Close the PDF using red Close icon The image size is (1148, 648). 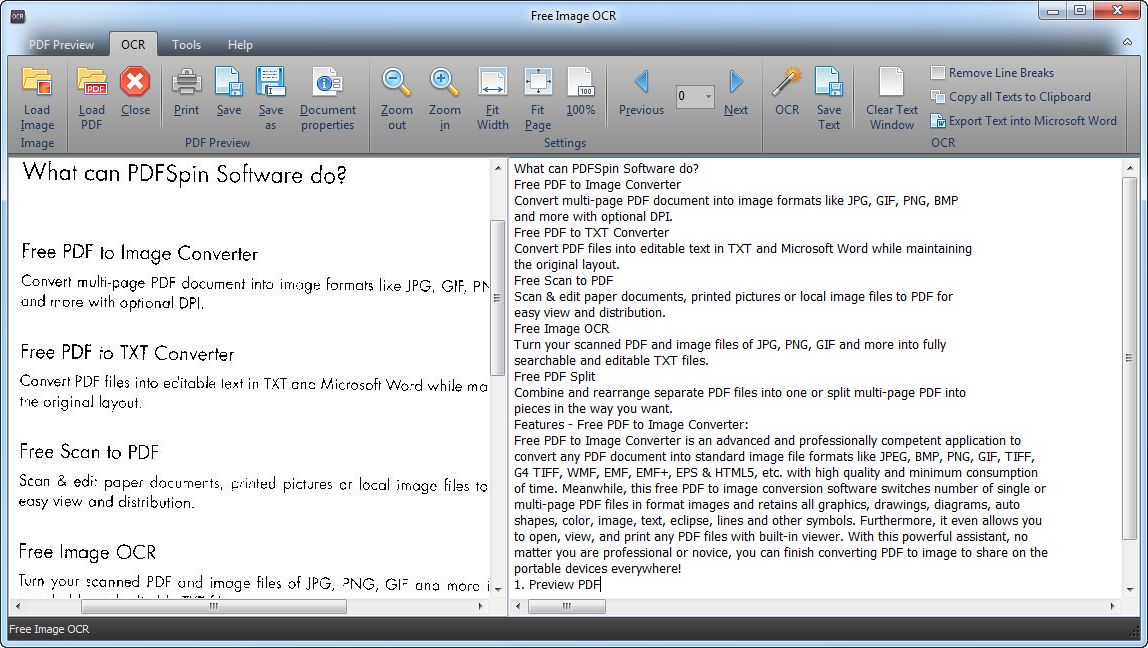135,81
